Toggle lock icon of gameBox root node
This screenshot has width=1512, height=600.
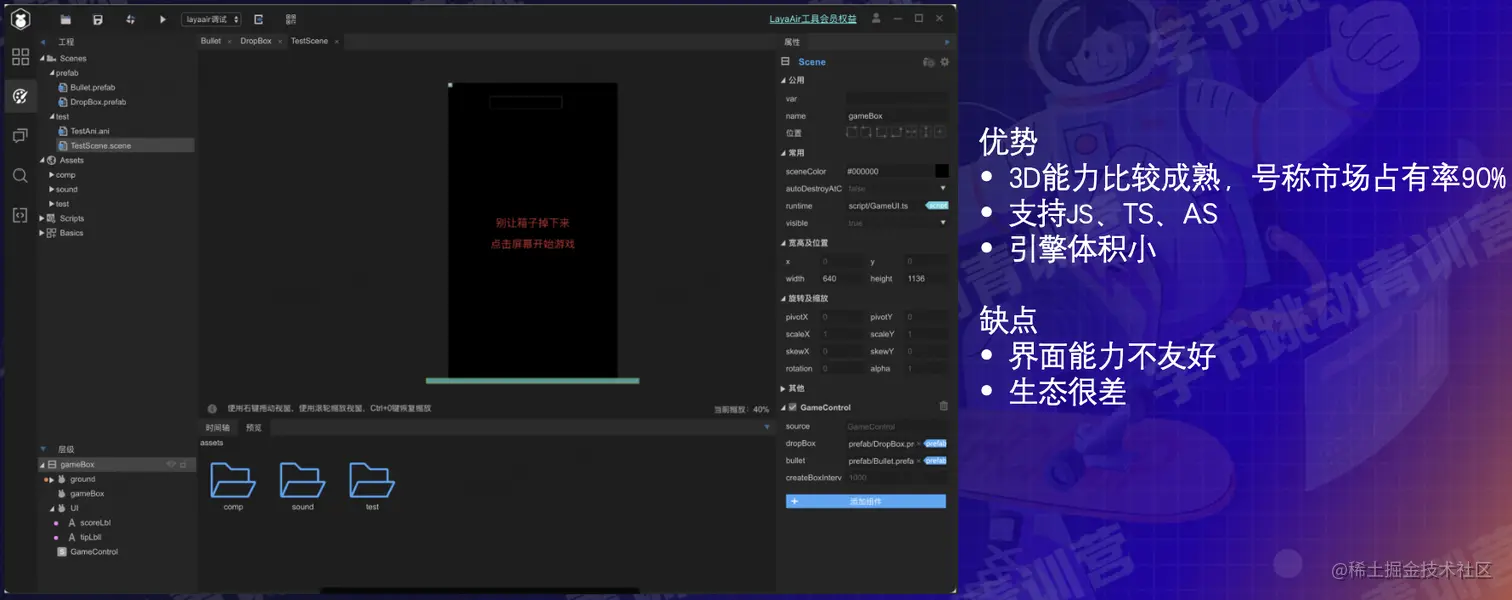183,464
